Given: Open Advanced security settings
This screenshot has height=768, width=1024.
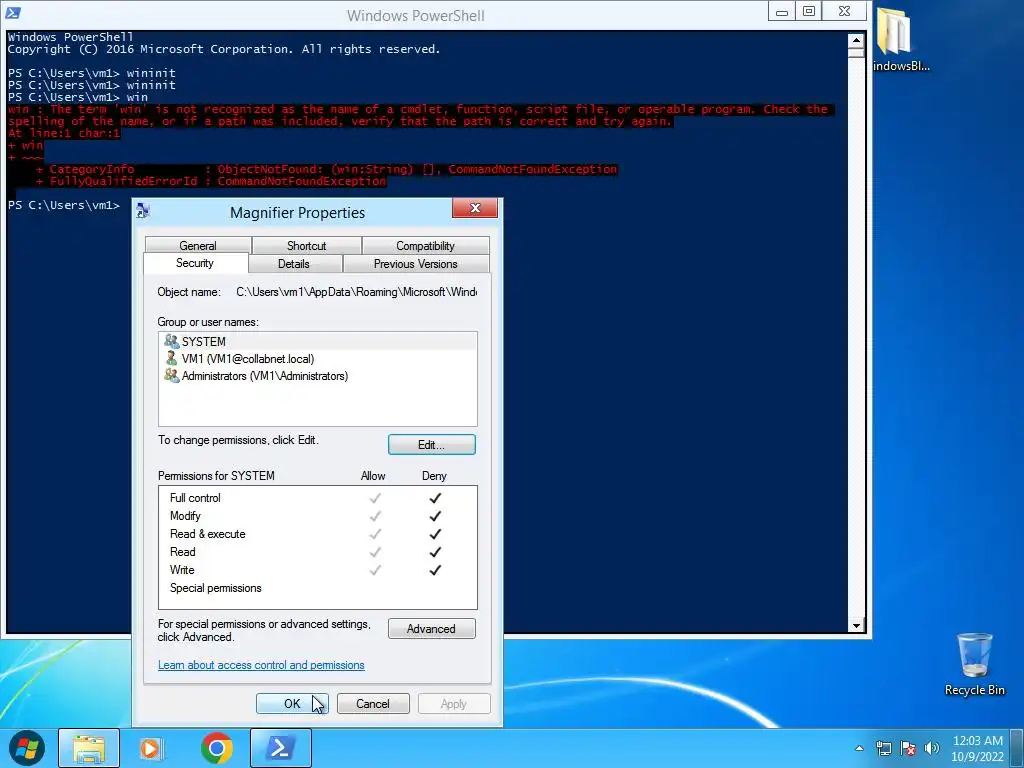Looking at the screenshot, I should tap(432, 628).
